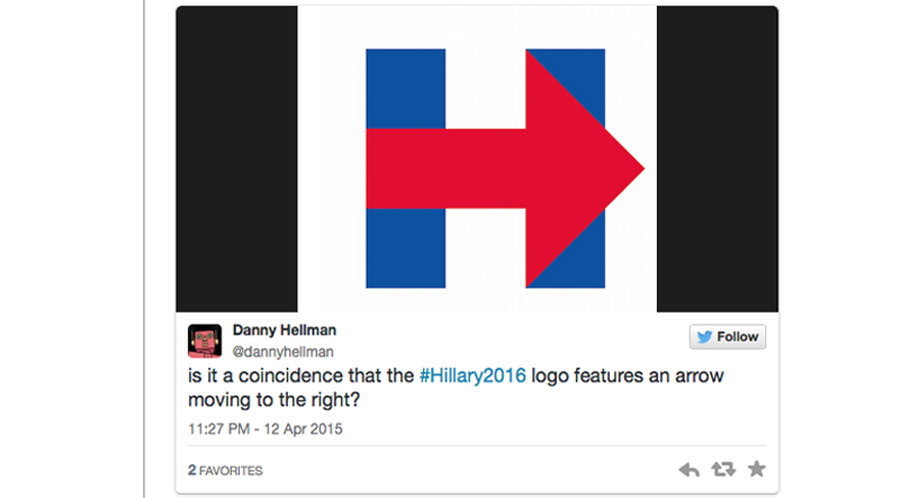Retweet this tweet using the retweet icon
Viewport: 900px width, 498px height.
[722, 469]
